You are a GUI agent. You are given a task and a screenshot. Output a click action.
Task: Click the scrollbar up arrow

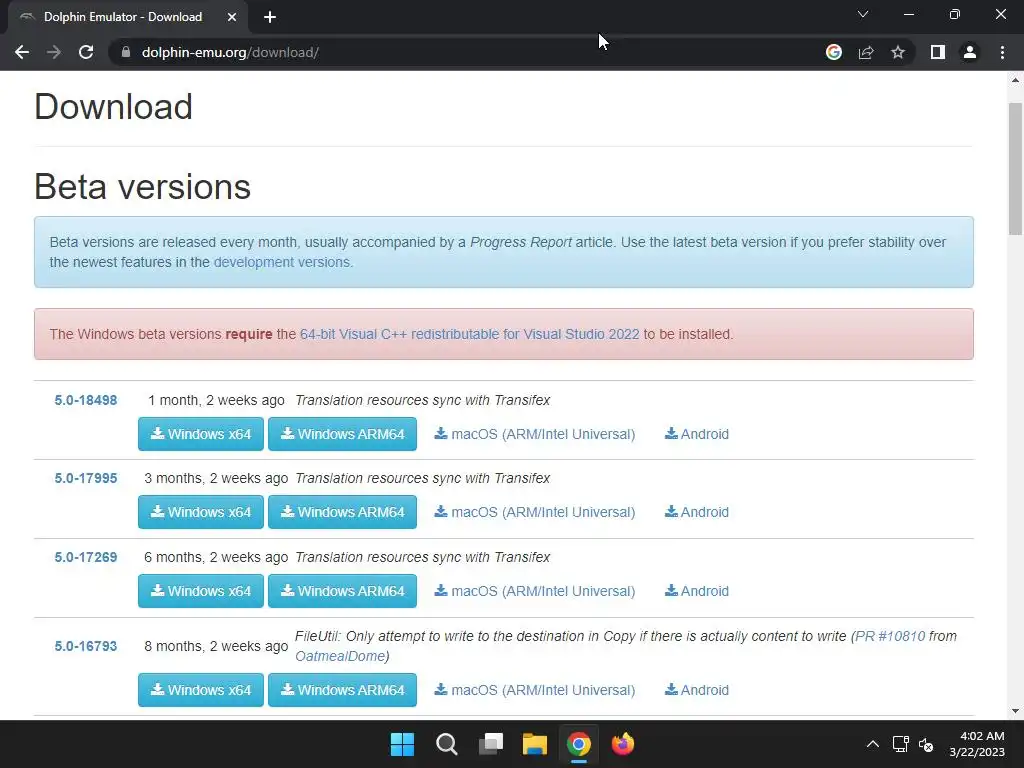click(x=1015, y=80)
